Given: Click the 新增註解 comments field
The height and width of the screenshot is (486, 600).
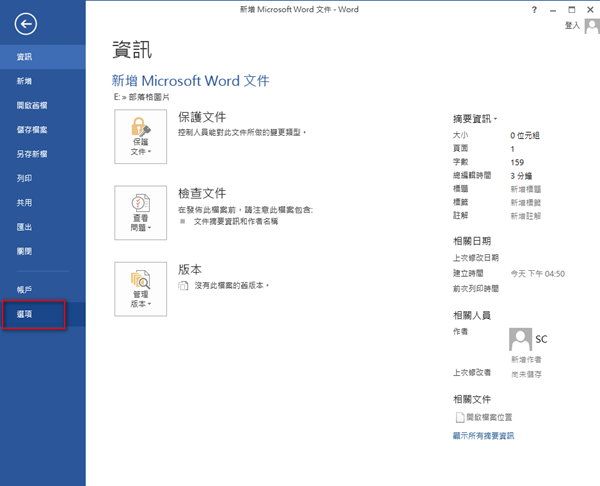Looking at the screenshot, I should pyautogui.click(x=526, y=216).
